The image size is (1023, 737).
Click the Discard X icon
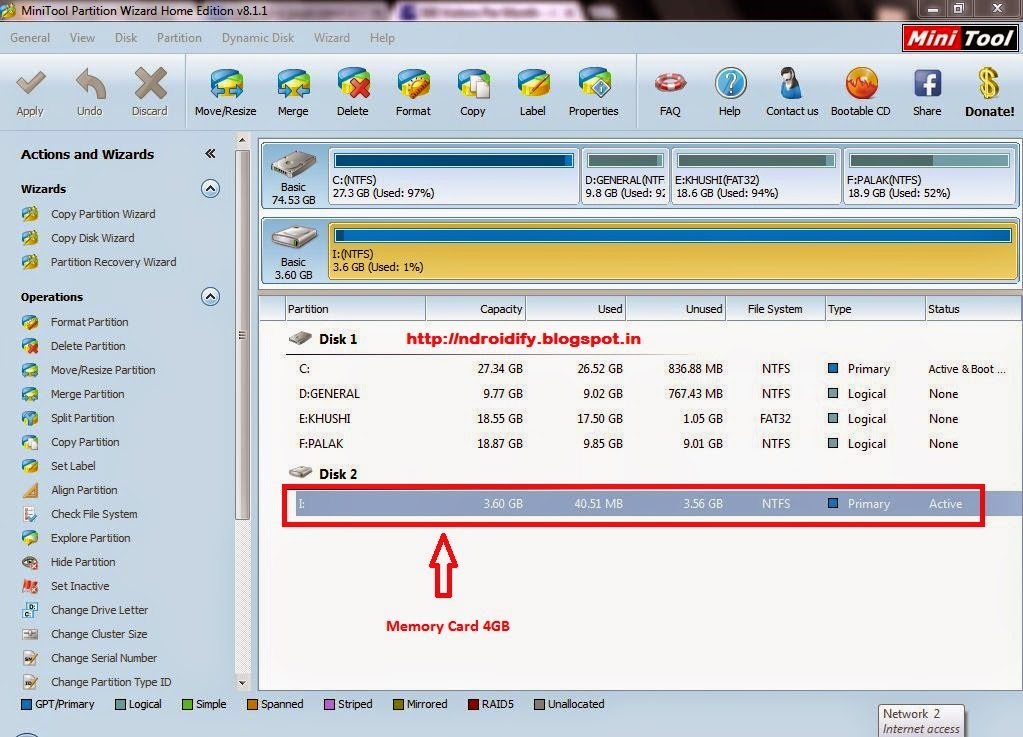click(150, 83)
